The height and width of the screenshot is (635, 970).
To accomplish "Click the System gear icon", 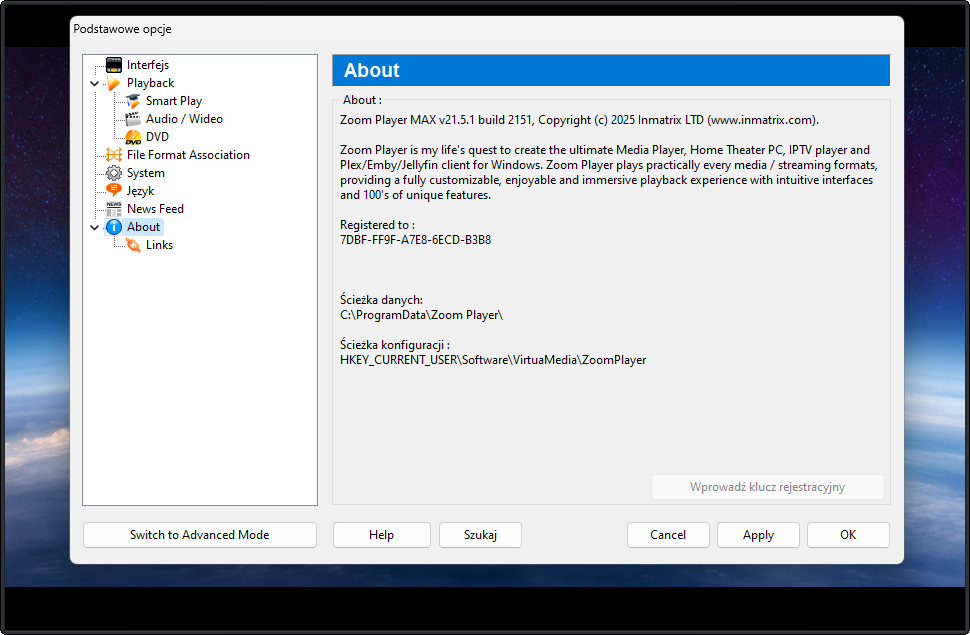I will [114, 173].
